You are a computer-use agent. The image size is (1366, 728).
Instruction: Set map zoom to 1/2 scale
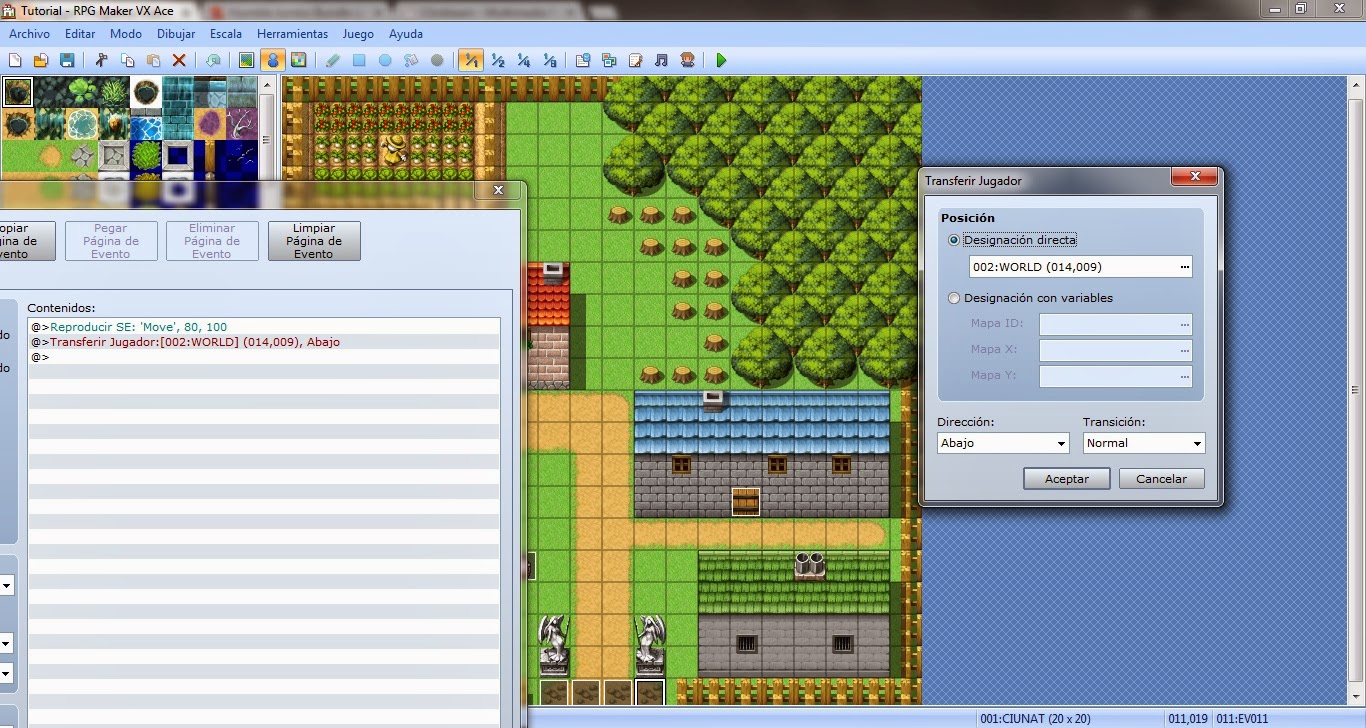497,60
